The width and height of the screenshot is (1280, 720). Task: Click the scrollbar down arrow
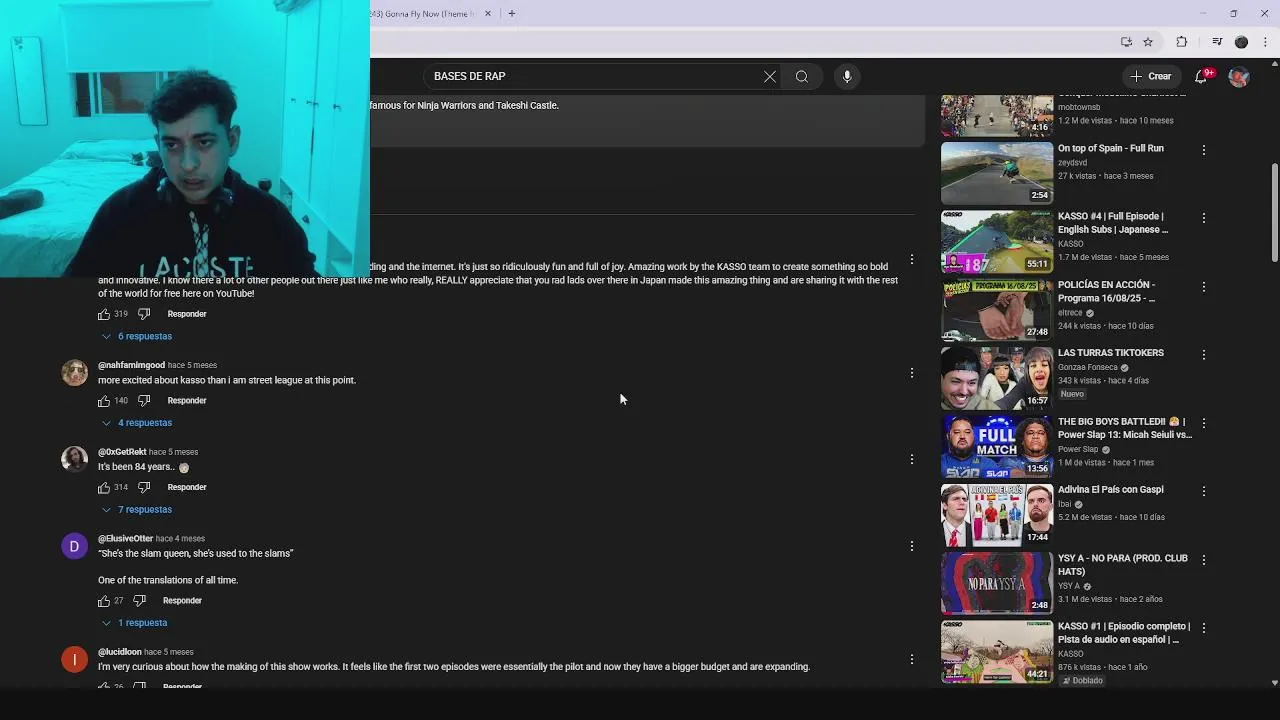coord(1274,682)
